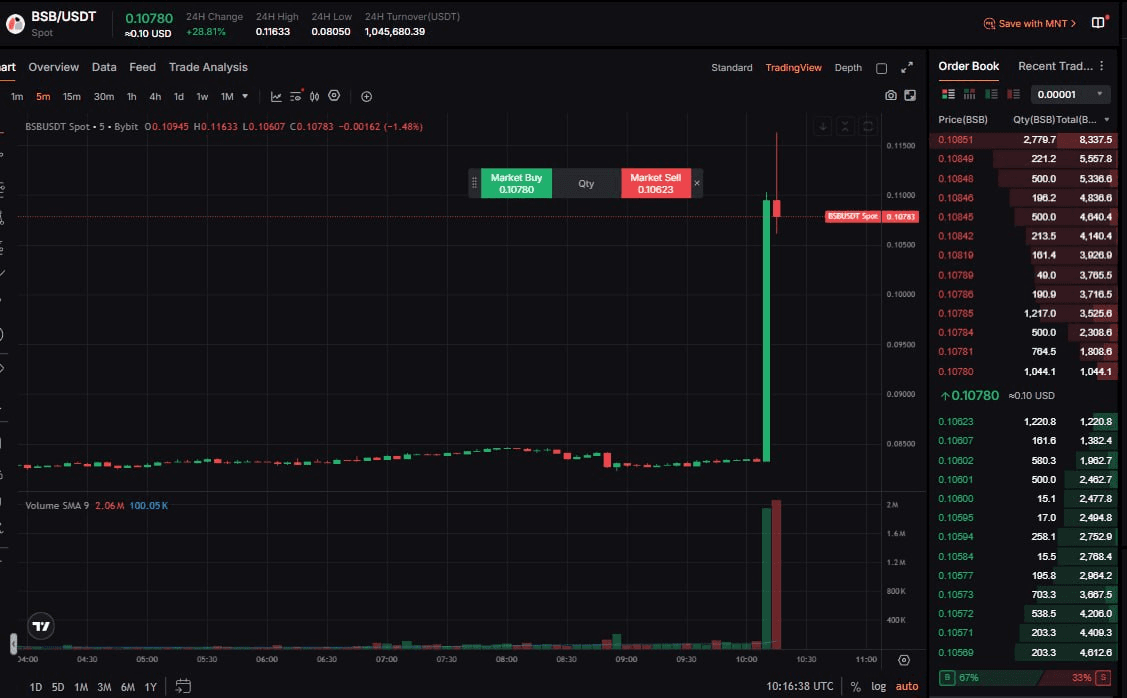The height and width of the screenshot is (698, 1127).
Task: Toggle the checkbox next to Depth
Action: 881,69
